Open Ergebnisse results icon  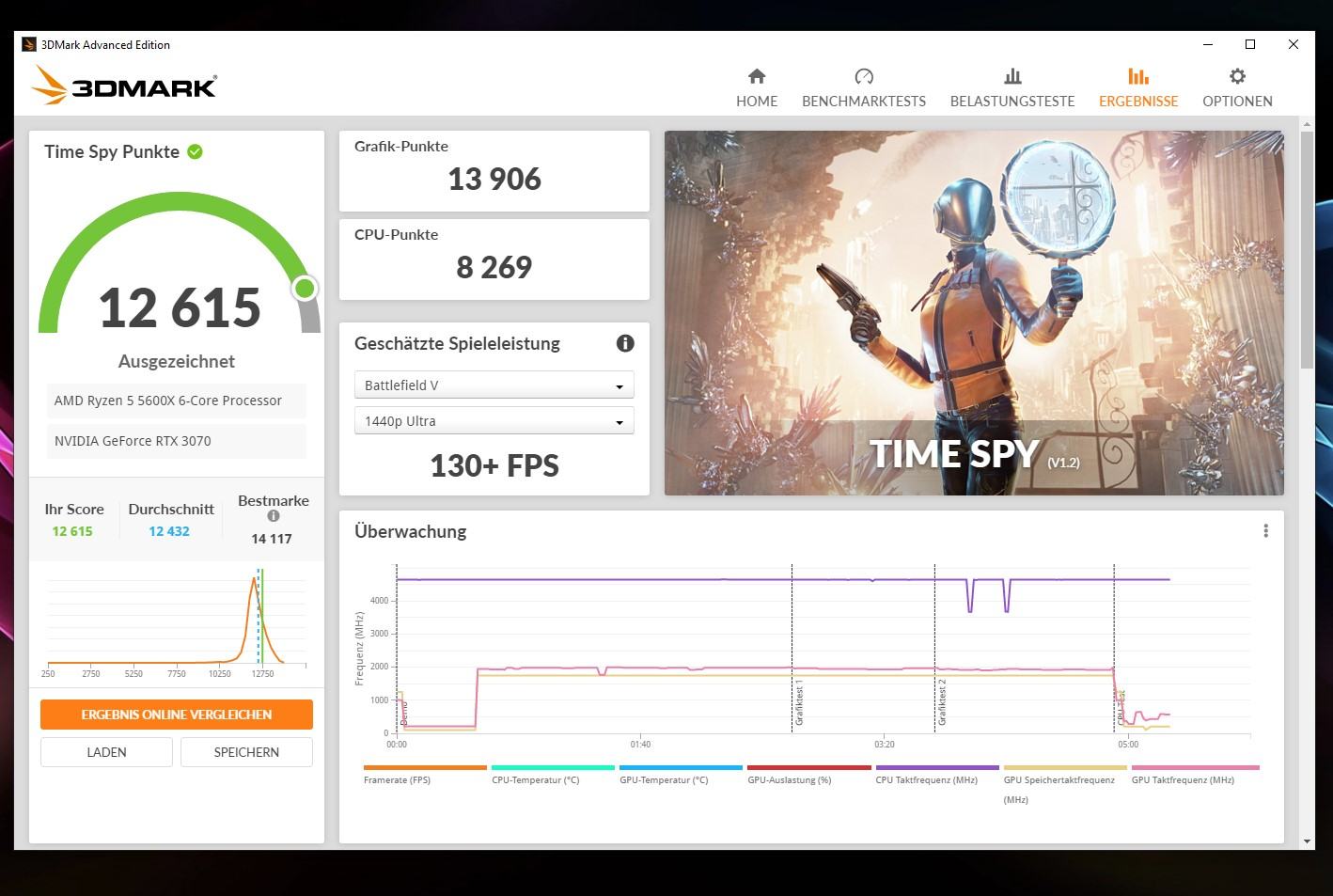click(x=1138, y=76)
